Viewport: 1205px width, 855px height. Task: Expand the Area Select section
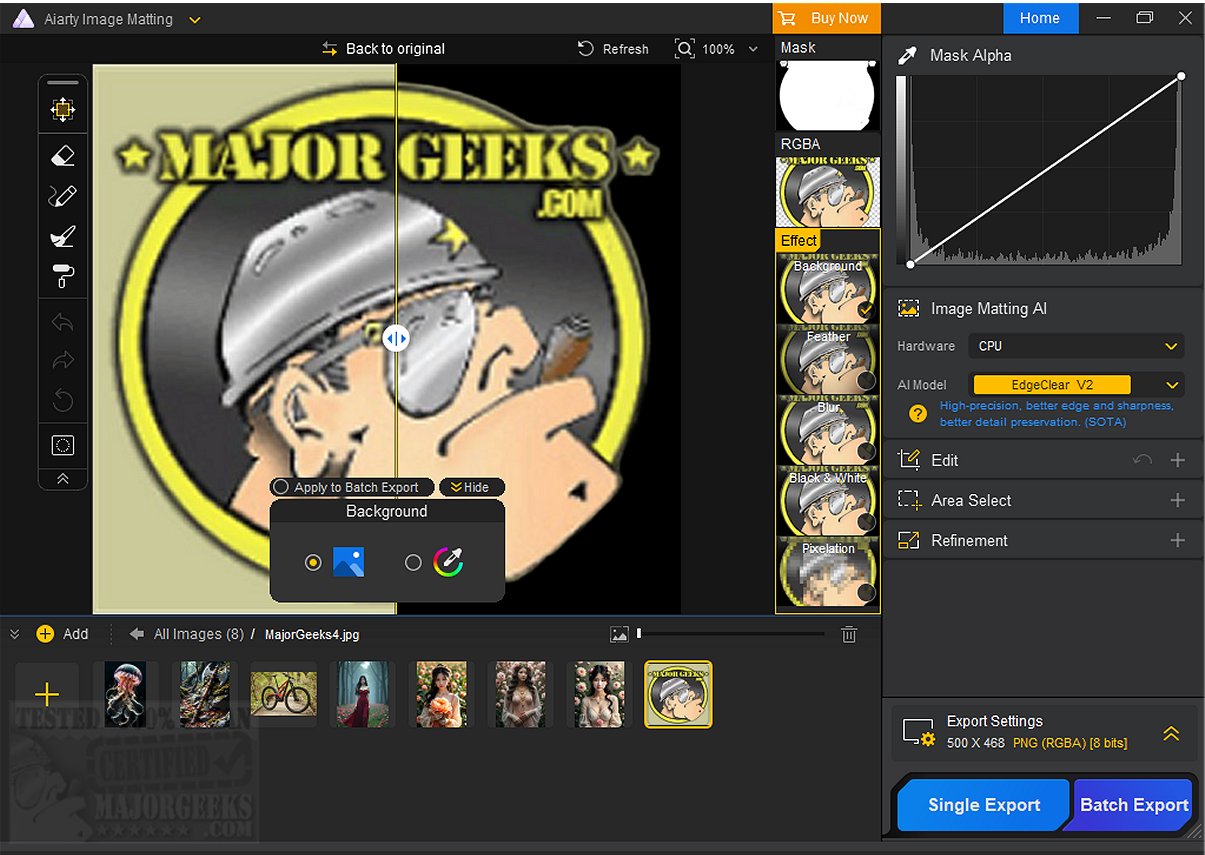[x=1178, y=500]
